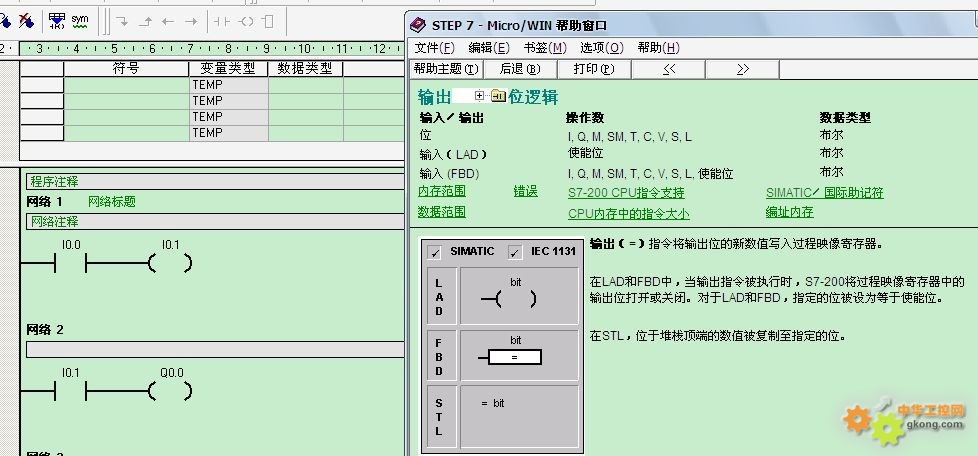Click the FBD output box diagram
Screen dimensions: 978x456
click(x=519, y=355)
